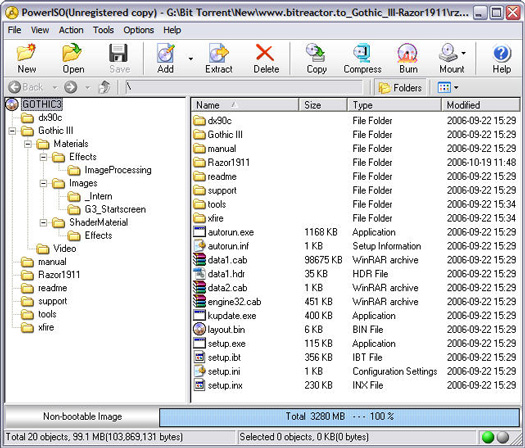Collapse the Gothic III tree folder
525x448 pixels.
[12, 131]
